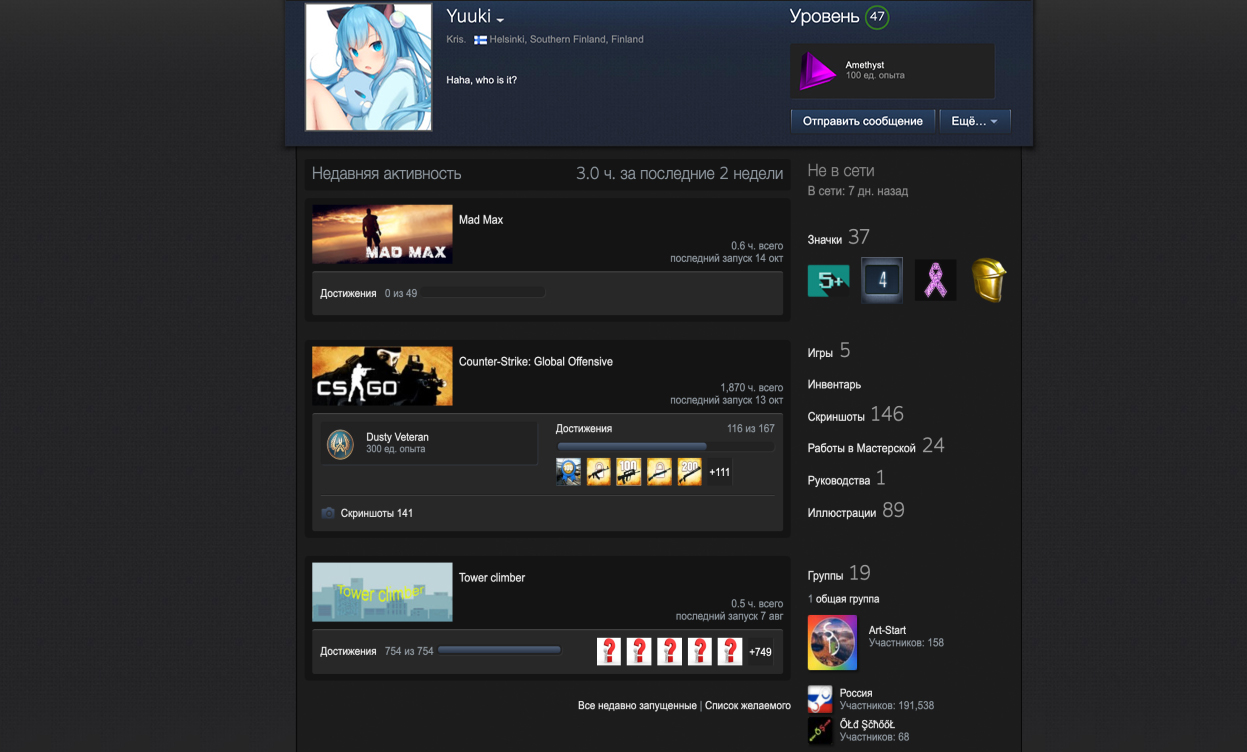Image resolution: width=1247 pixels, height=752 pixels.
Task: Click the badge icon showing number 4
Action: [882, 281]
